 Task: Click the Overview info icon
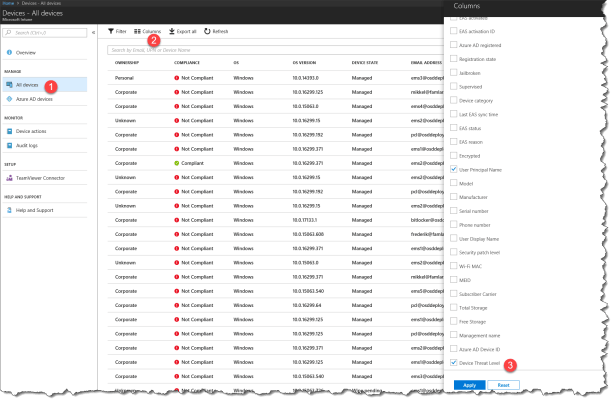tap(9, 53)
